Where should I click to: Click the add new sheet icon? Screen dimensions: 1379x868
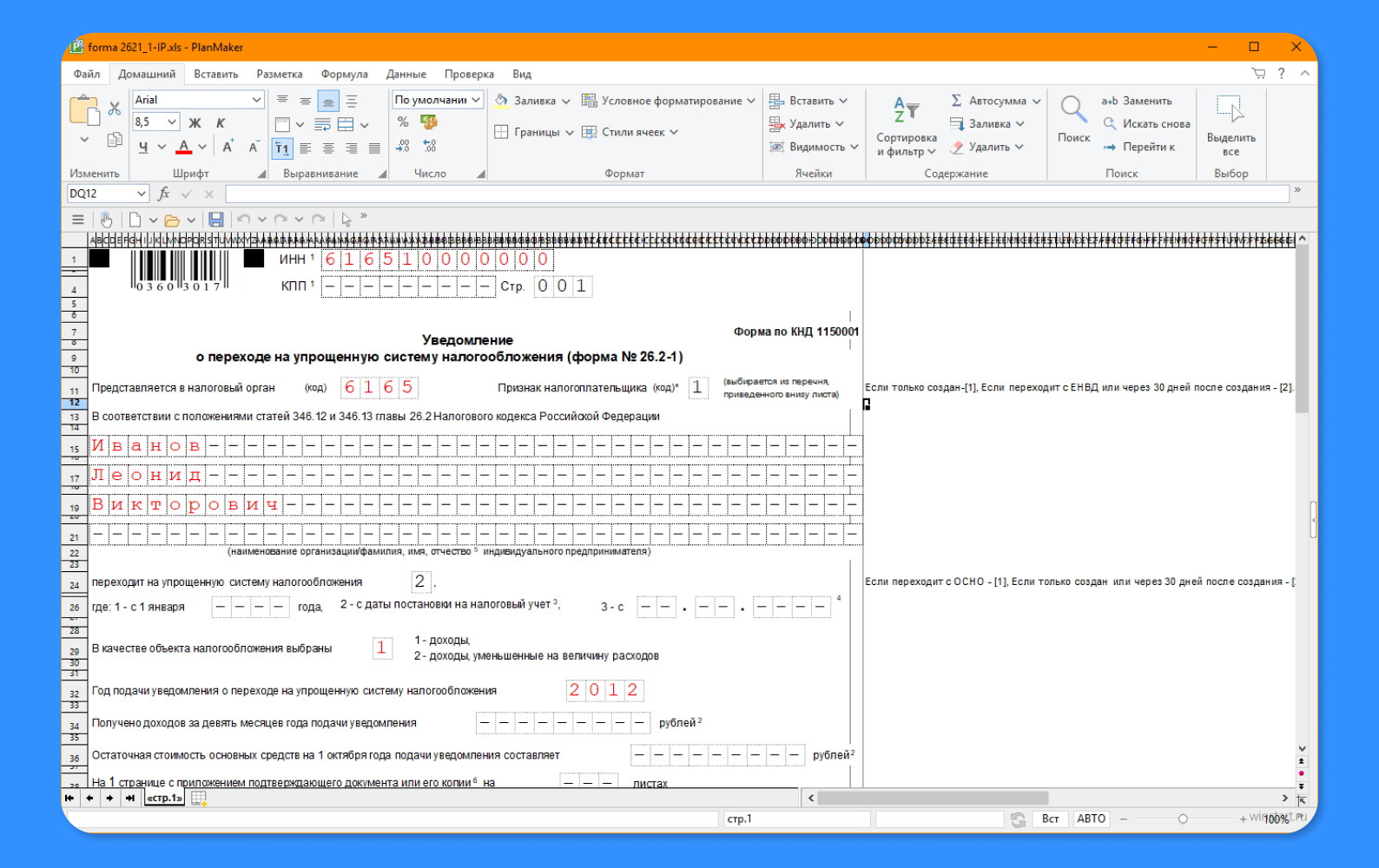coord(199,798)
